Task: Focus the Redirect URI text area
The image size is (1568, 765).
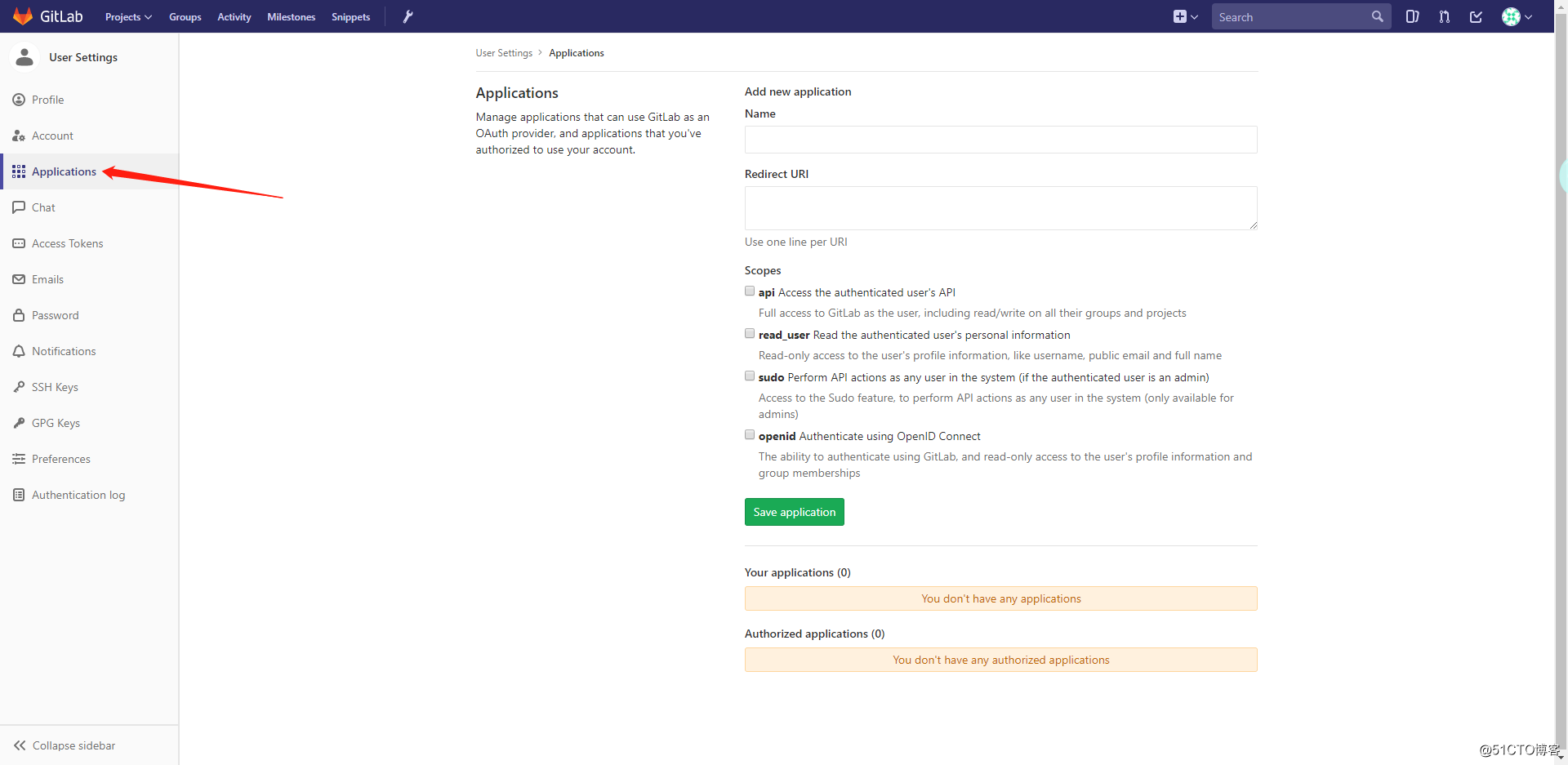Action: pyautogui.click(x=1001, y=208)
